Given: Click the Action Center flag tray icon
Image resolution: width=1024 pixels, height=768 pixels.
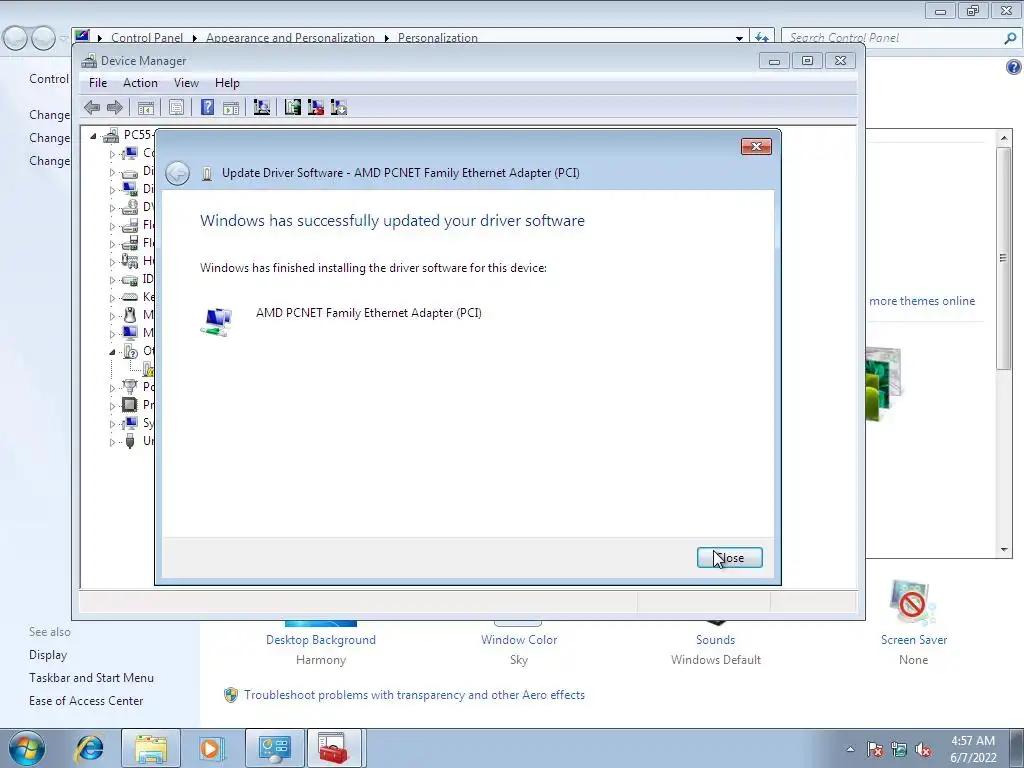Looking at the screenshot, I should [x=874, y=750].
